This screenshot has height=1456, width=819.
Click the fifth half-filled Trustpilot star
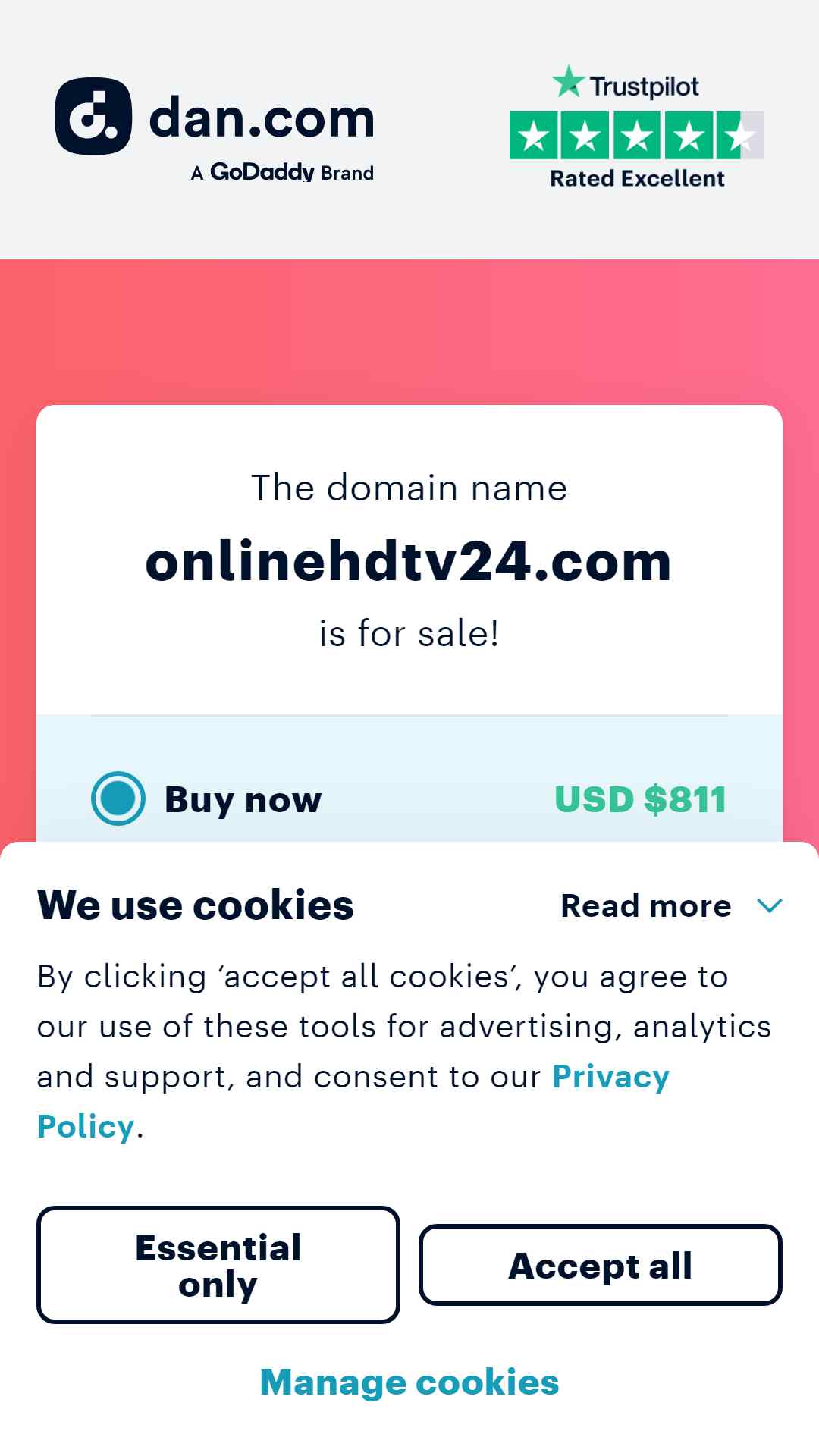(x=740, y=135)
